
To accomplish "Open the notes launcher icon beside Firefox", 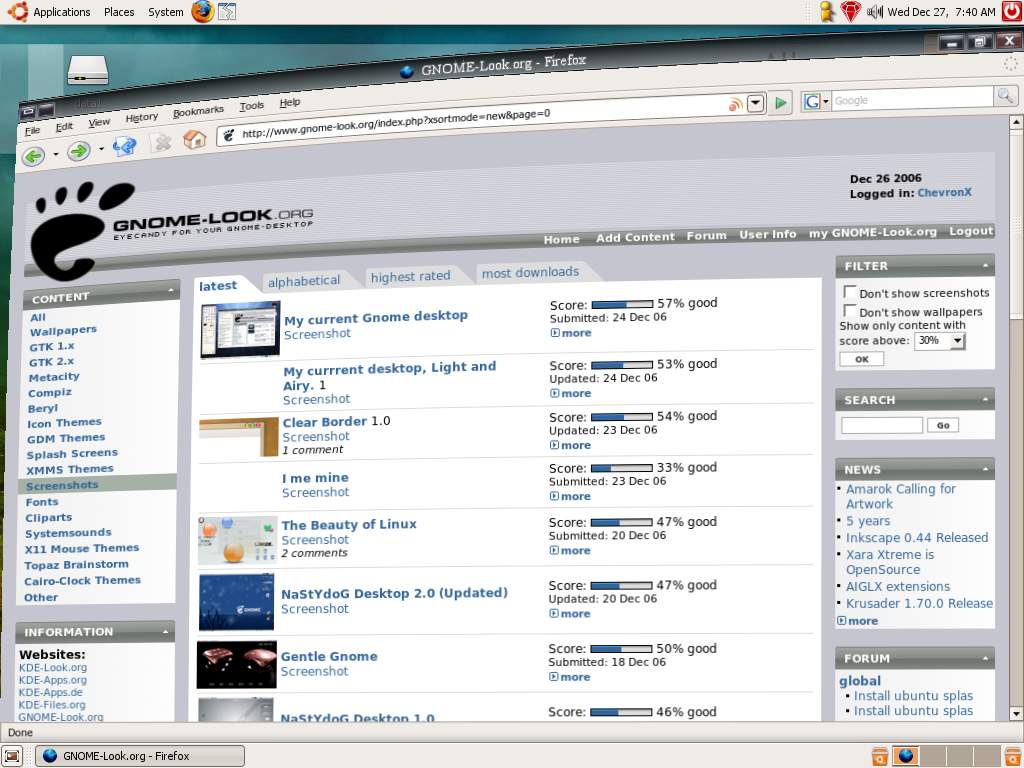I will [227, 12].
